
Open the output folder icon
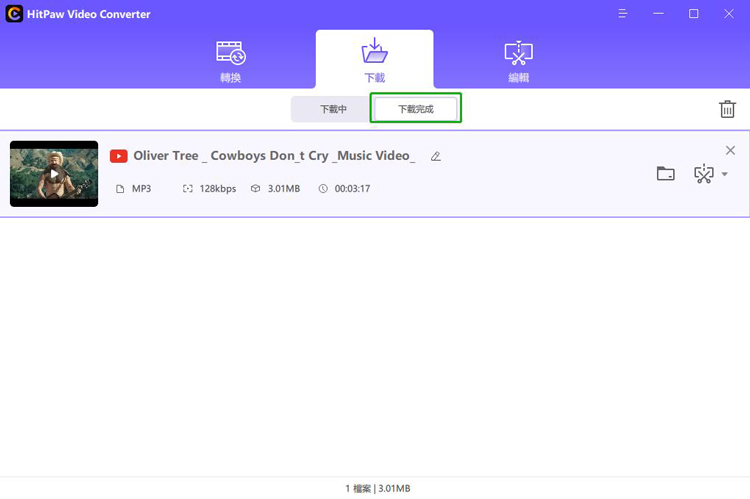pyautogui.click(x=665, y=173)
